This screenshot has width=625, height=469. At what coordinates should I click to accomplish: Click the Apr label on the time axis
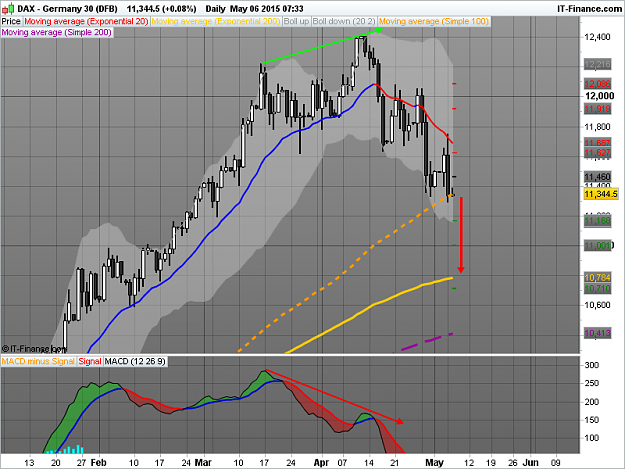coord(321,463)
